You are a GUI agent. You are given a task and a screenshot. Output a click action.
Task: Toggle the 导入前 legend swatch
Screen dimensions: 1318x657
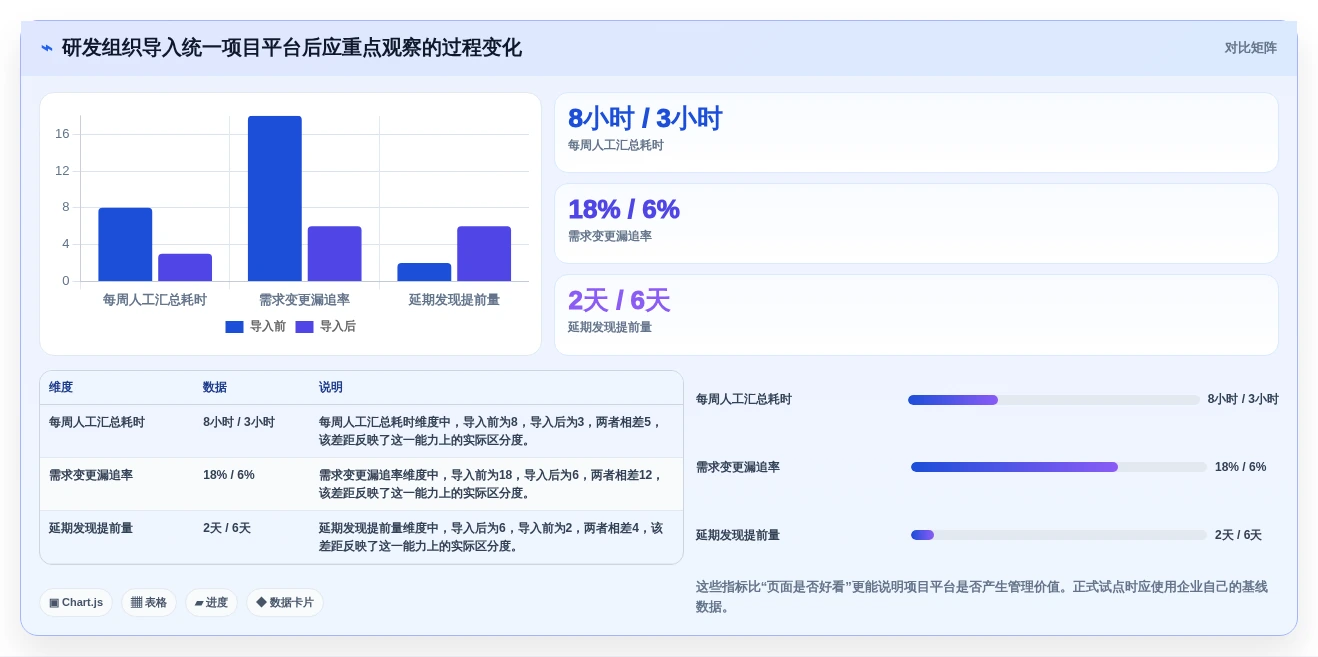tap(234, 327)
